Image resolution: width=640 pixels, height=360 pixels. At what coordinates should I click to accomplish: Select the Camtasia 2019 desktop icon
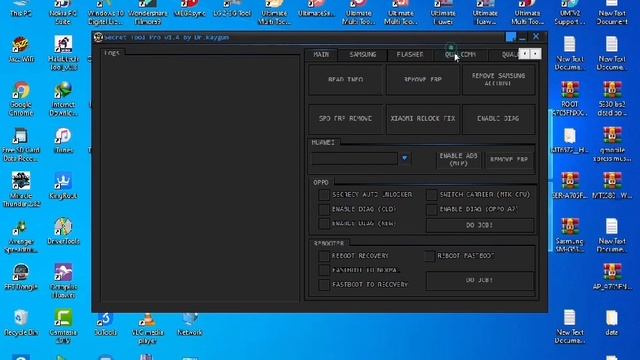tap(63, 327)
